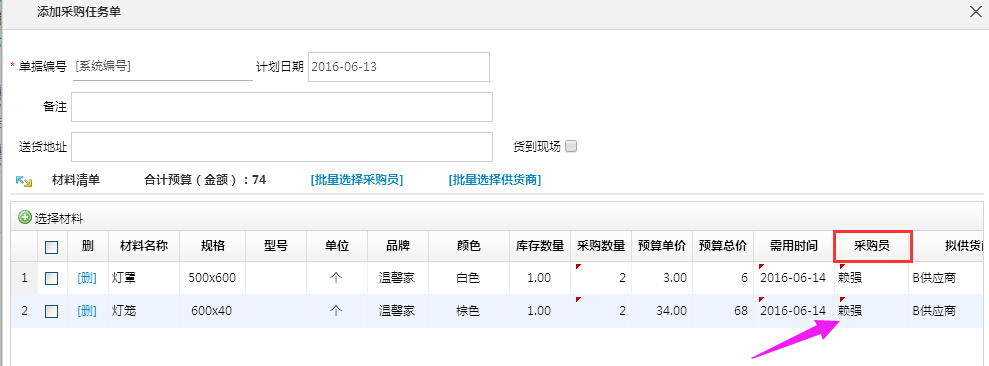The width and height of the screenshot is (989, 366).
Task: Click the 规格 column header
Action: tap(212, 246)
